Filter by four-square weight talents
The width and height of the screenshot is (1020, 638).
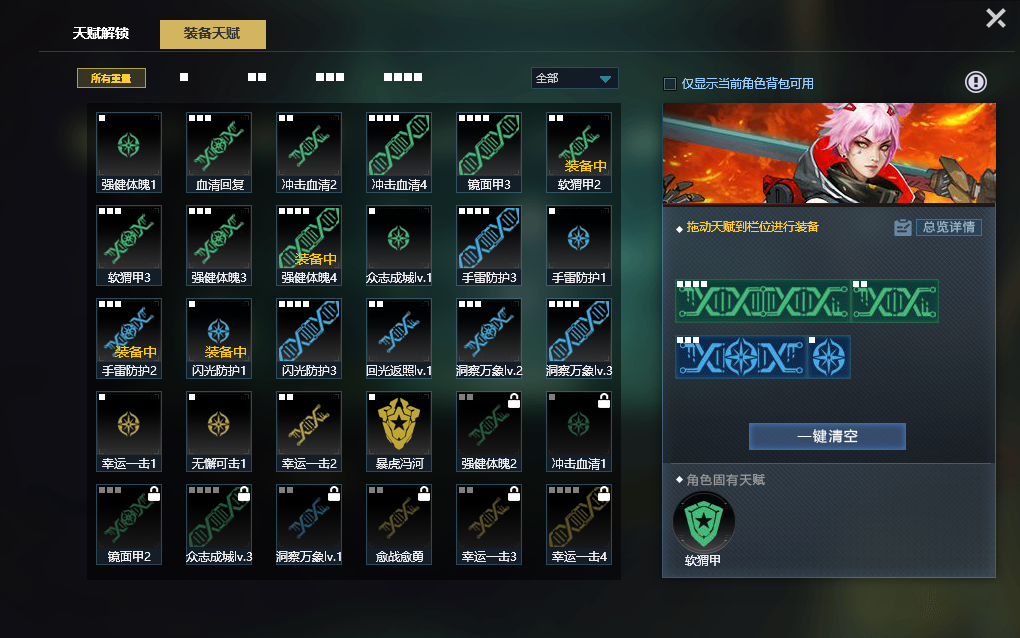[403, 77]
